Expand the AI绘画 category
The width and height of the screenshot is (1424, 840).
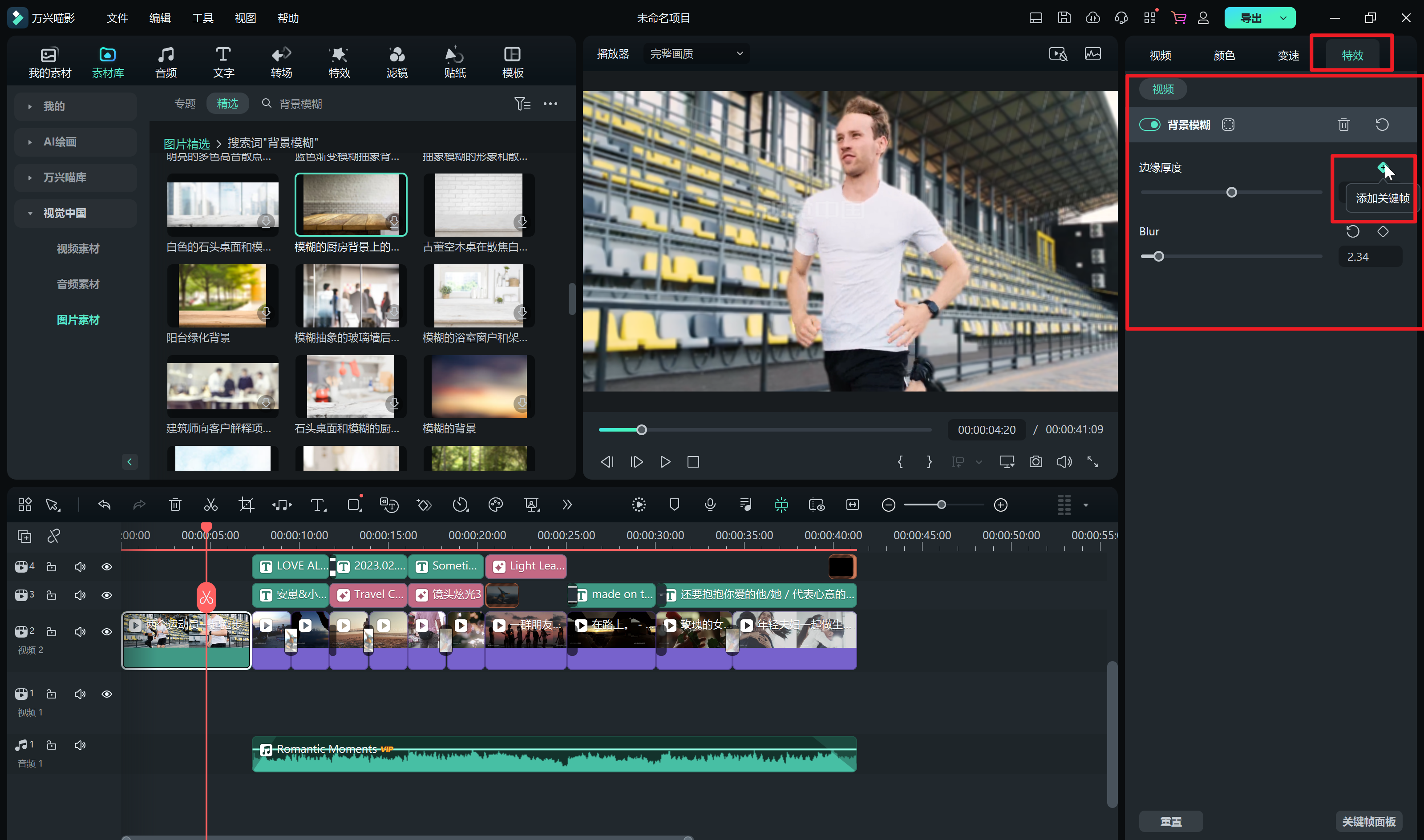pos(60,142)
